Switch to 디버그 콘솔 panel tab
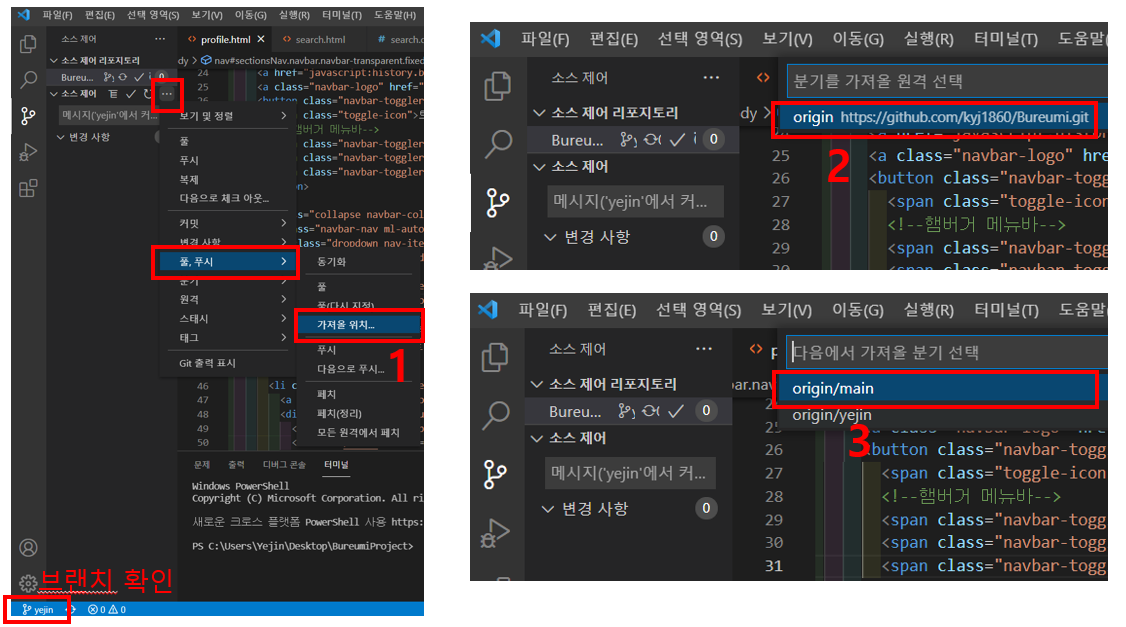 click(x=284, y=465)
